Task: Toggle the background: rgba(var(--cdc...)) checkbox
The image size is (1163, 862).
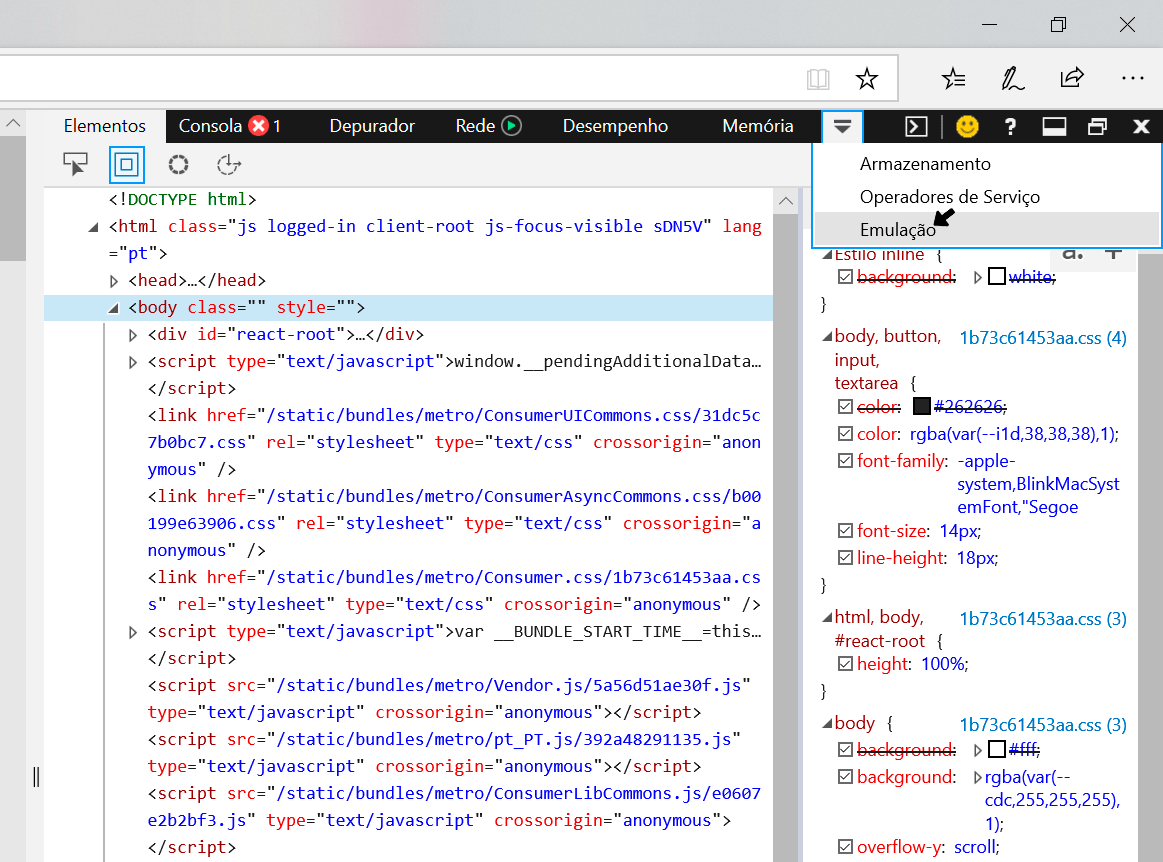Action: click(845, 777)
